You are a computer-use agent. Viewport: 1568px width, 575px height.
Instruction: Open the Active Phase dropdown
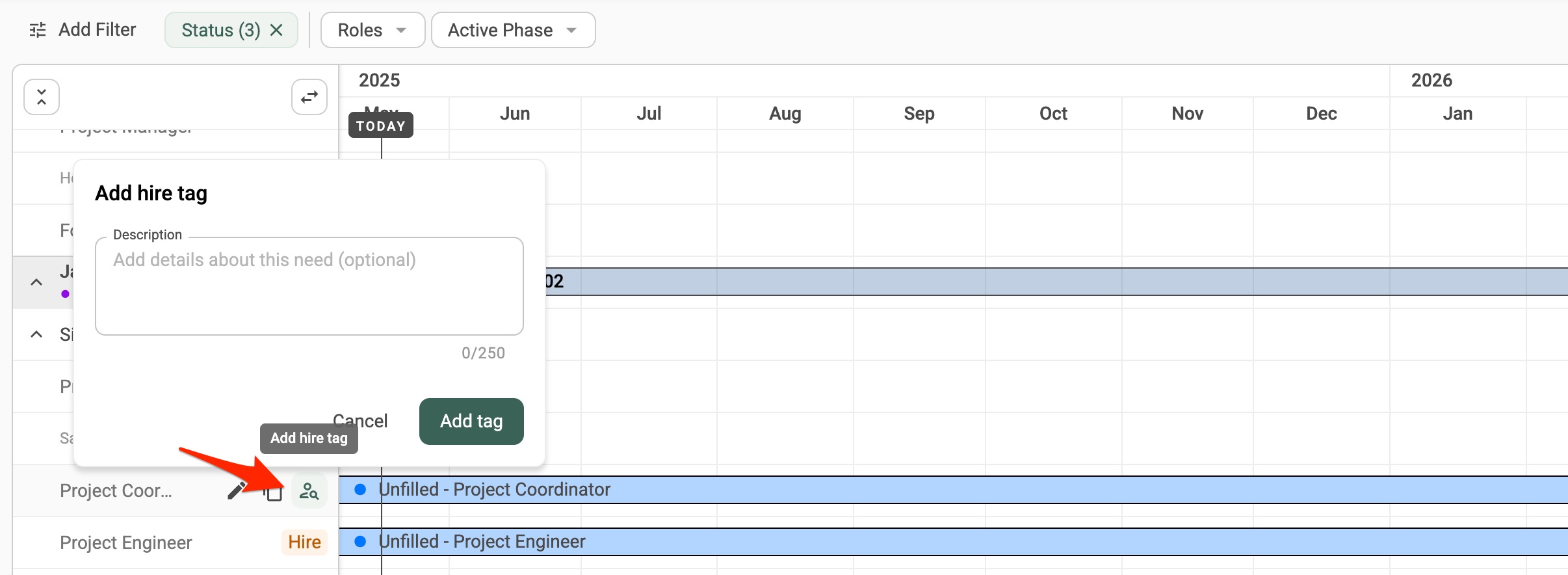(x=513, y=30)
